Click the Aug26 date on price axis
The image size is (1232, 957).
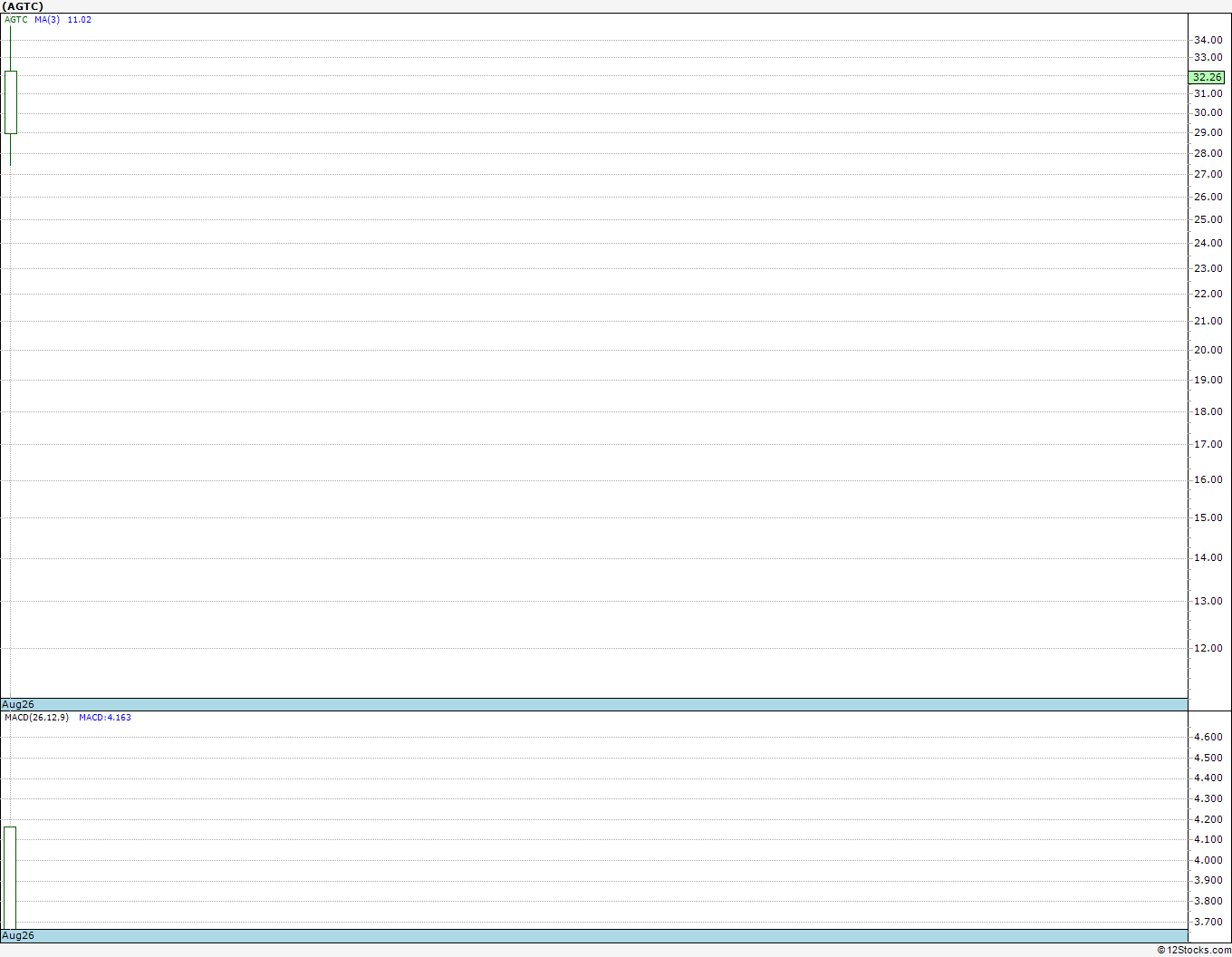click(x=18, y=704)
